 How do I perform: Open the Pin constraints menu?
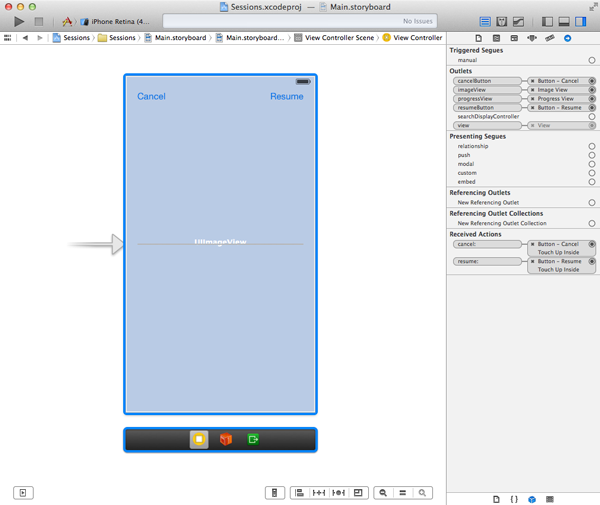coord(319,493)
